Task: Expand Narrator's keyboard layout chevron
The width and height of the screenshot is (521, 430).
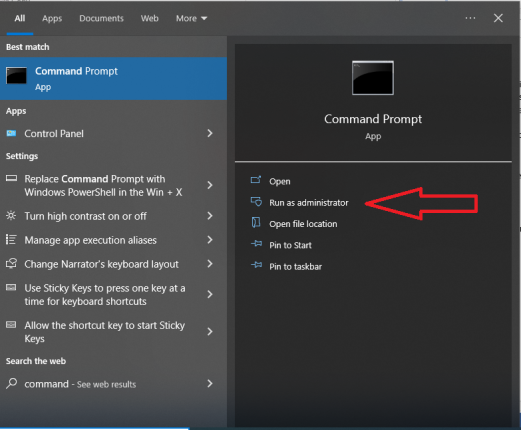Action: tap(210, 264)
